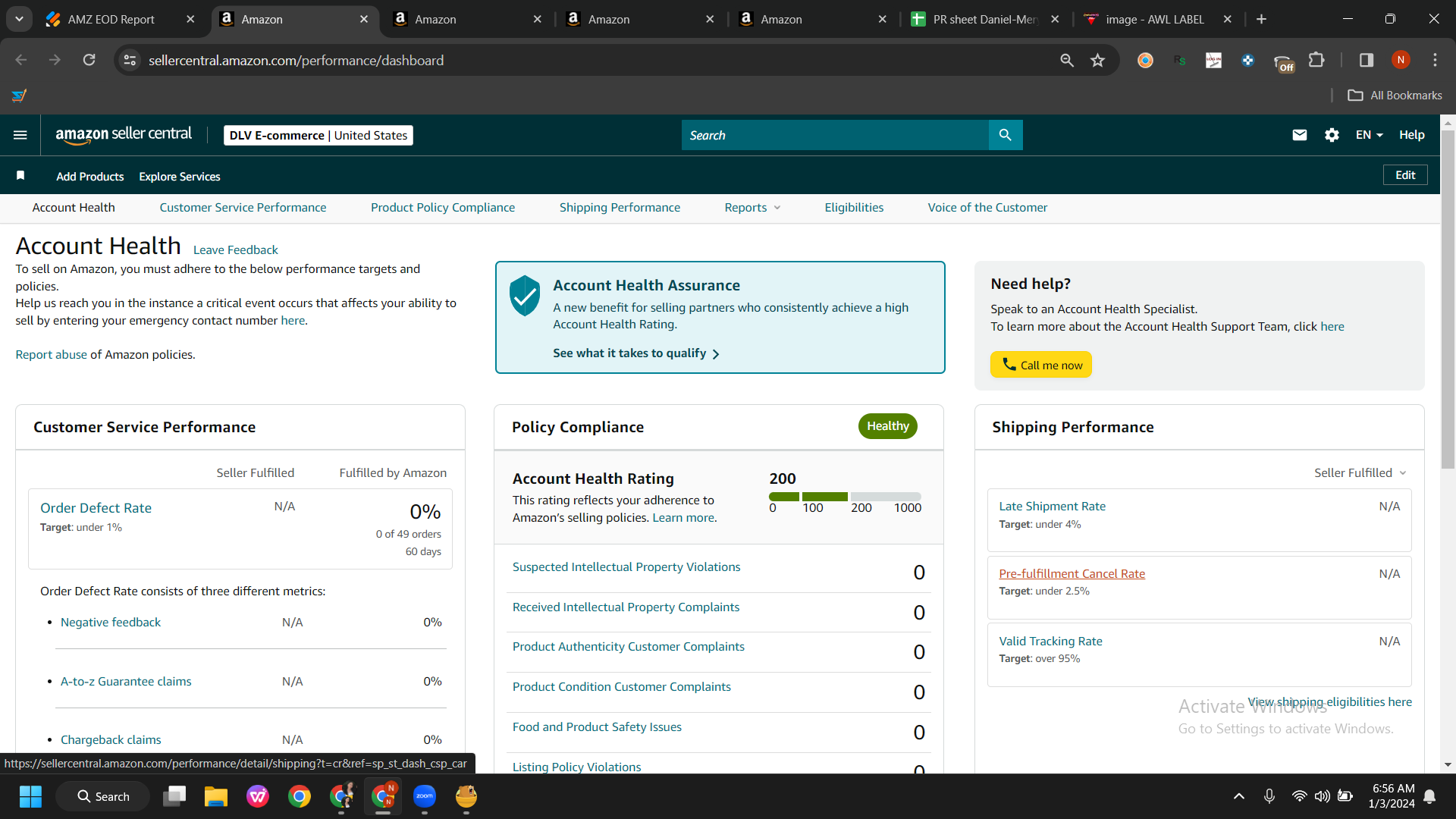Click the Windows taskbar Search box

[x=102, y=796]
